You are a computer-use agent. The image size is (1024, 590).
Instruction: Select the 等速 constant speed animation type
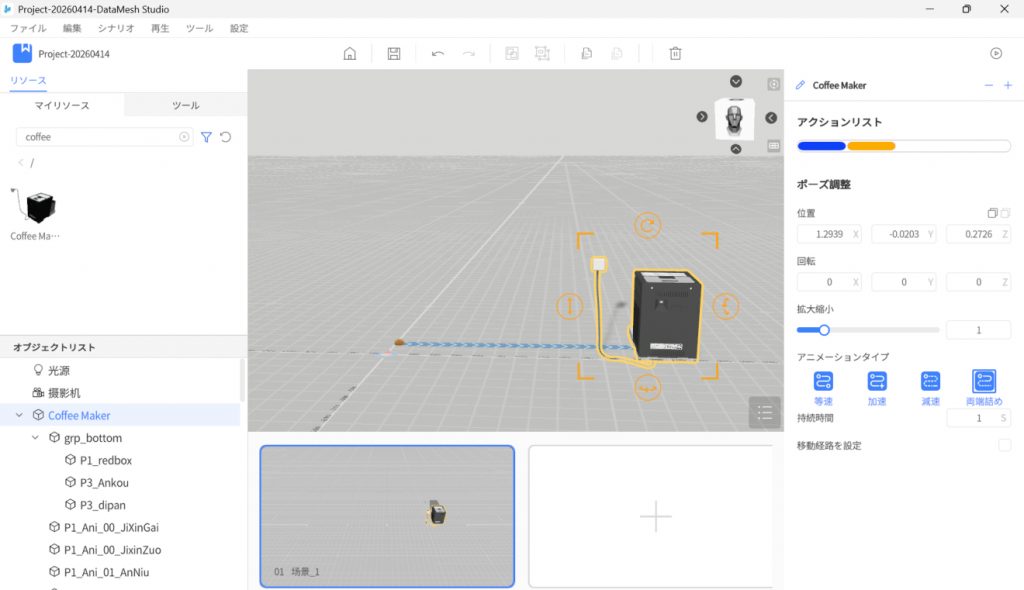pyautogui.click(x=823, y=381)
